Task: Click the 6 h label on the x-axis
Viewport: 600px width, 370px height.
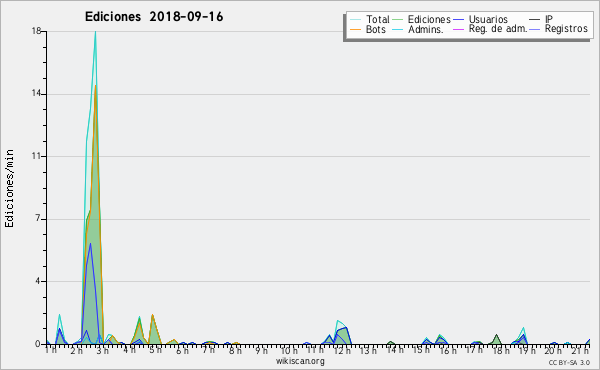Action: (182, 350)
